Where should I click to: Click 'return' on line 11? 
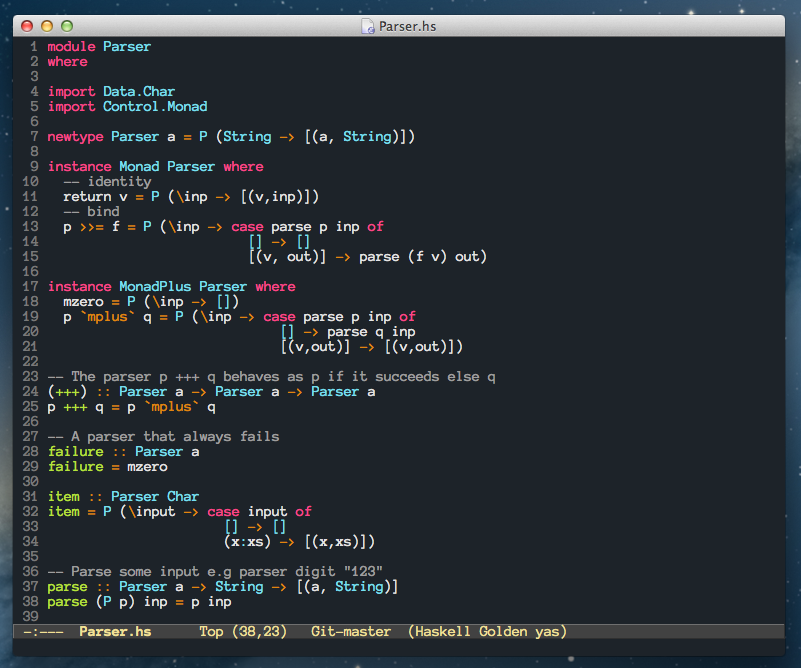(87, 197)
